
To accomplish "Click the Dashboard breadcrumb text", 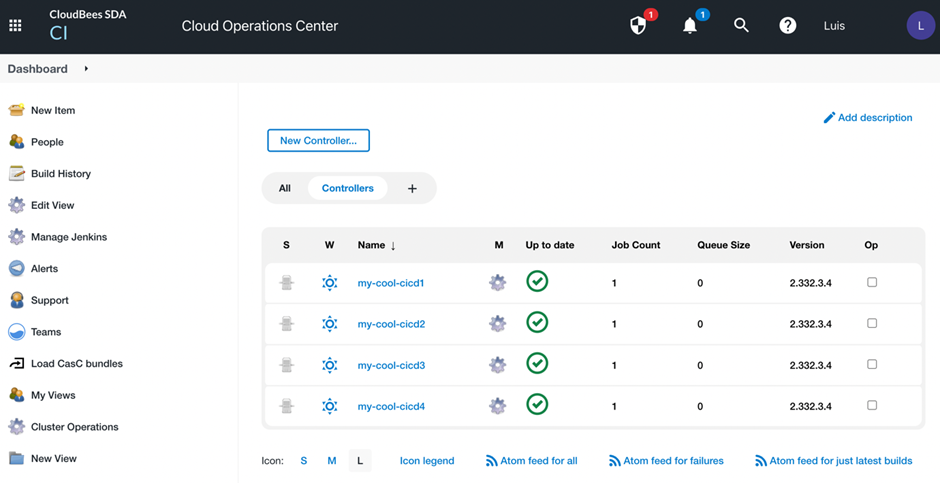I will 38,69.
